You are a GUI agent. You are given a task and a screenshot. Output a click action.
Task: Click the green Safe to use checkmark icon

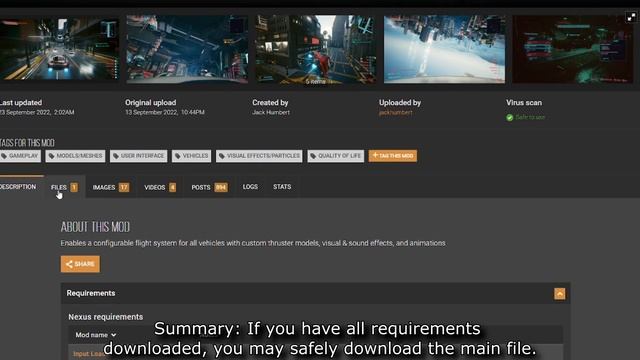[x=509, y=118]
